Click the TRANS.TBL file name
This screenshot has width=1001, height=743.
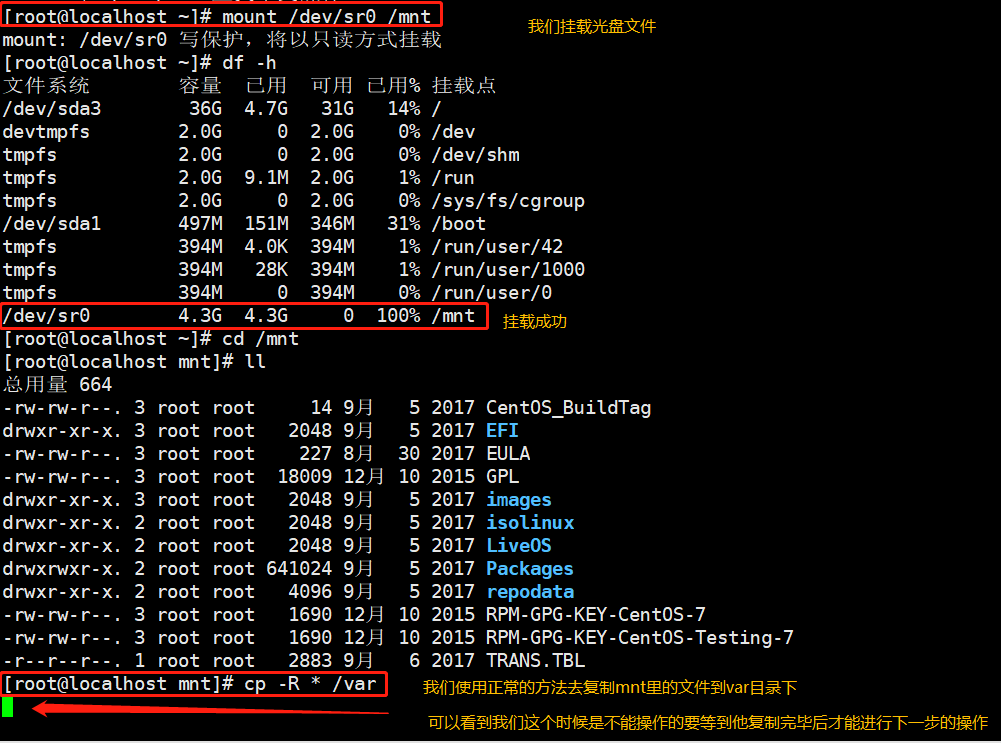(x=536, y=660)
